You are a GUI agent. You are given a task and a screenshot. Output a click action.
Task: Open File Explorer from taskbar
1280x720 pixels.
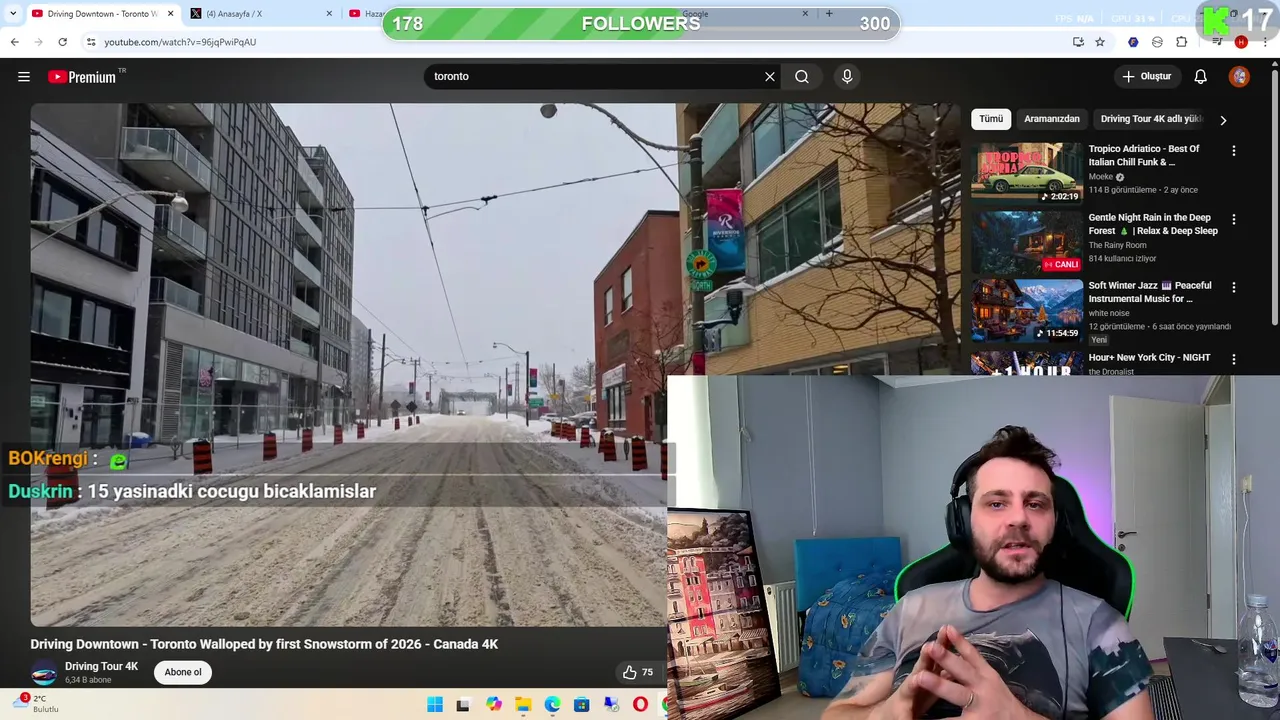pyautogui.click(x=523, y=705)
